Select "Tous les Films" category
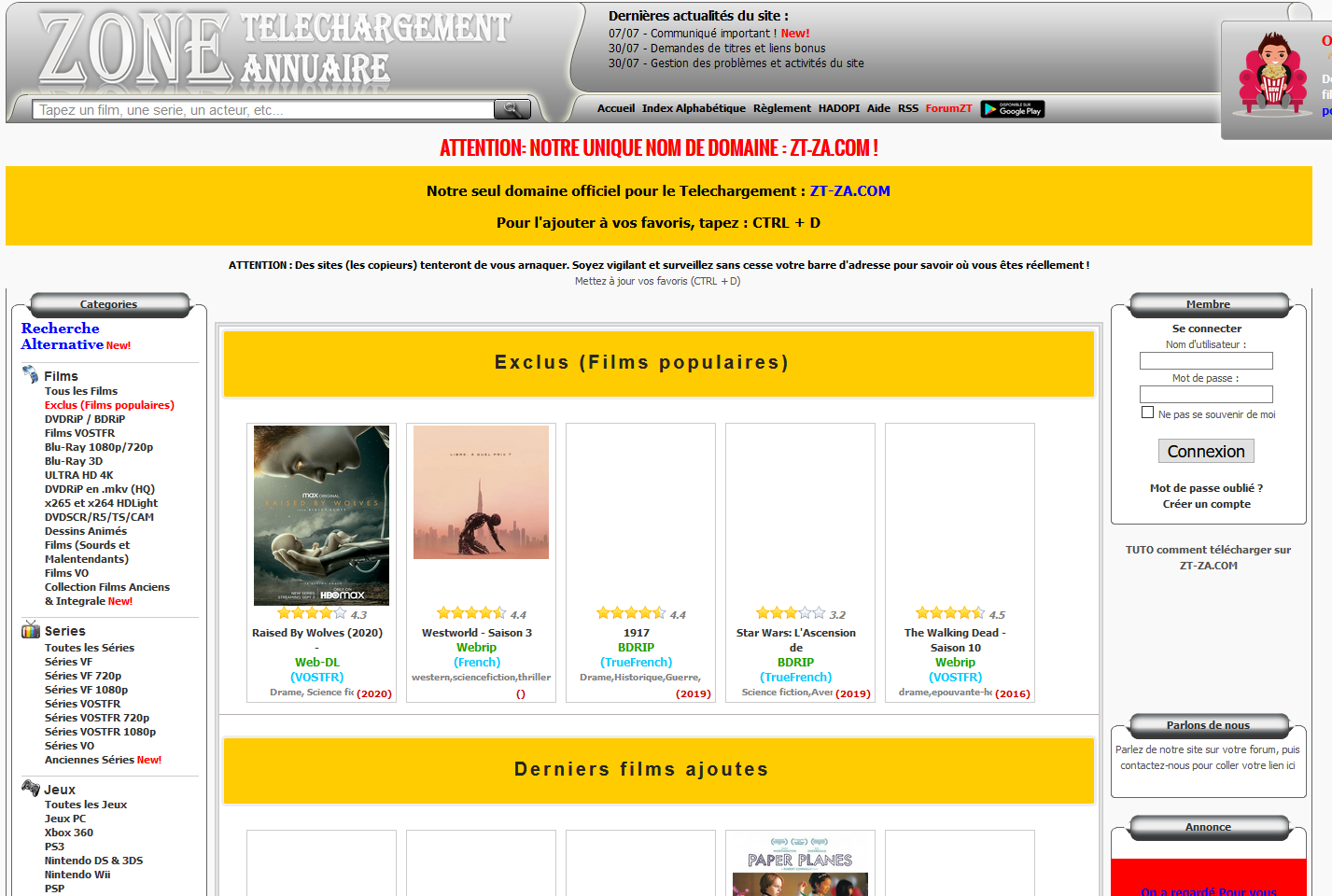Image resolution: width=1332 pixels, height=896 pixels. pyautogui.click(x=81, y=391)
